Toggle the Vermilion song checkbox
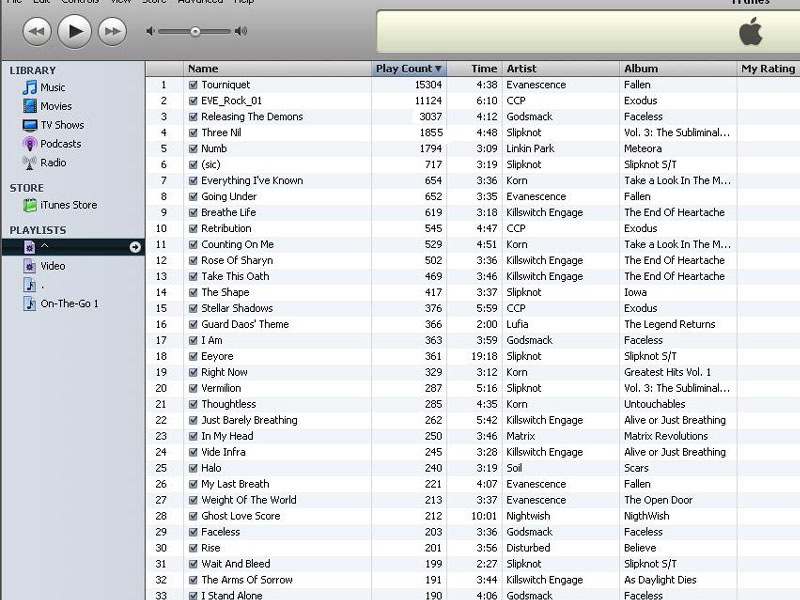800x600 pixels. click(x=193, y=388)
